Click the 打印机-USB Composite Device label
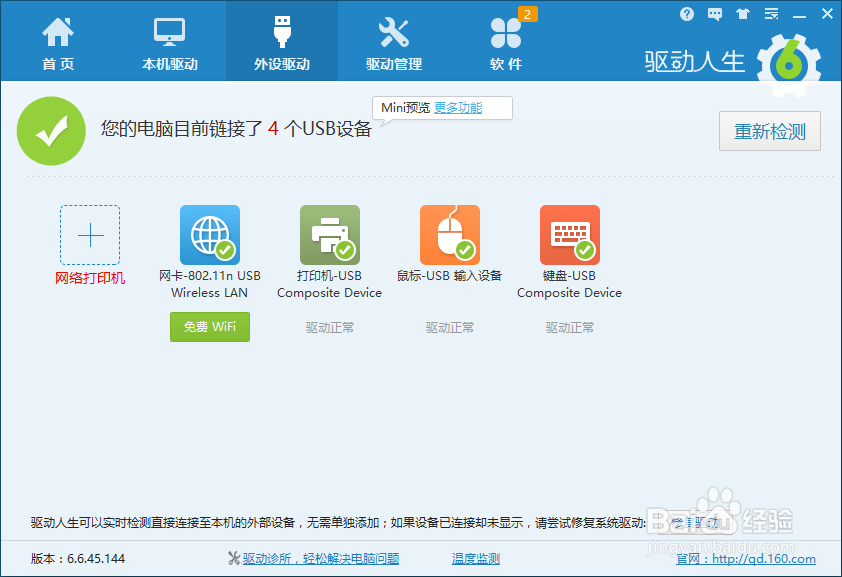Viewport: 842px width, 577px height. pos(330,284)
